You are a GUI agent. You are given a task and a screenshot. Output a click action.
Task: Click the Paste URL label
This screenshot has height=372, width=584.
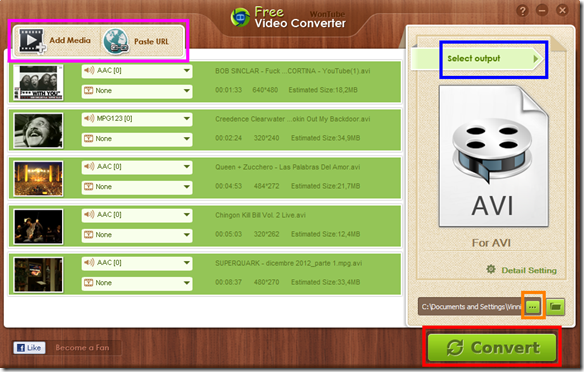[151, 41]
